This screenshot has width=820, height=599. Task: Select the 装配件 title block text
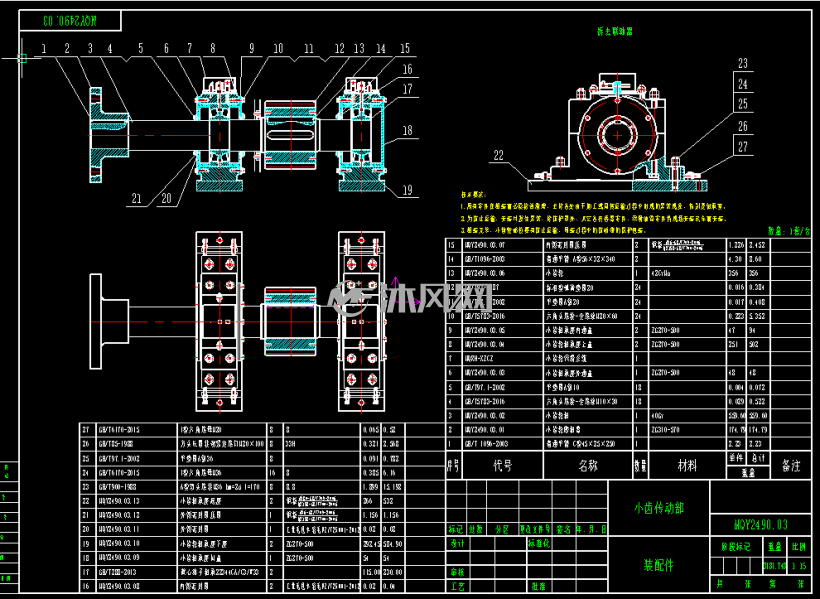[658, 565]
